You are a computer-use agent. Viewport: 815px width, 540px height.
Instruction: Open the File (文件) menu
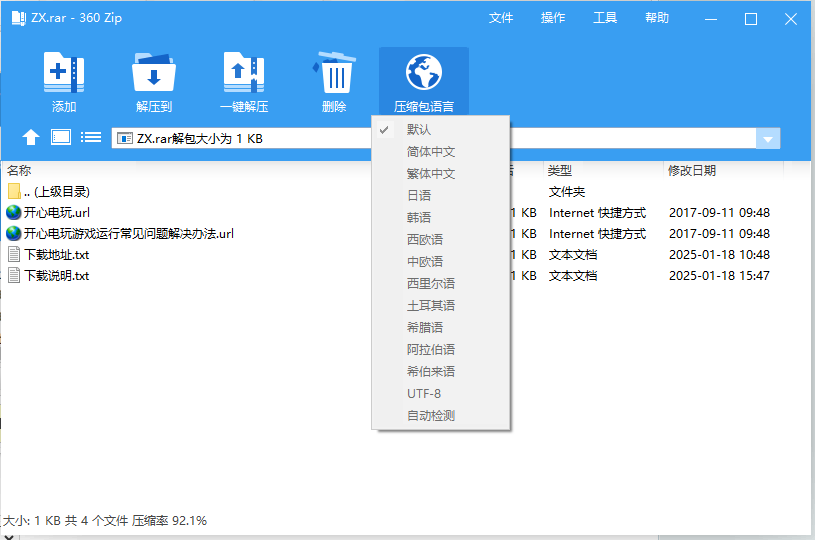pos(501,18)
